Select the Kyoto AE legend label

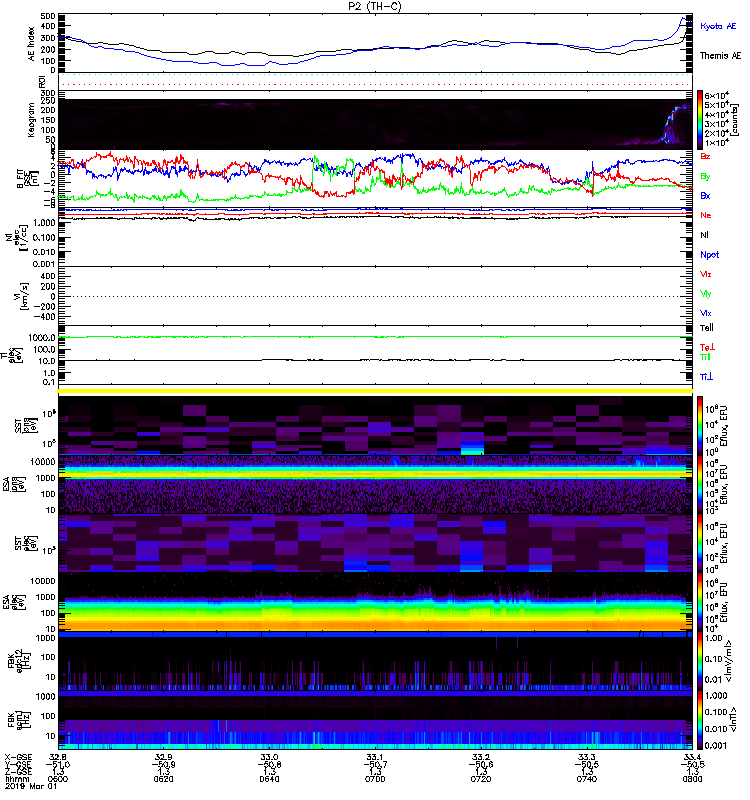[718, 26]
